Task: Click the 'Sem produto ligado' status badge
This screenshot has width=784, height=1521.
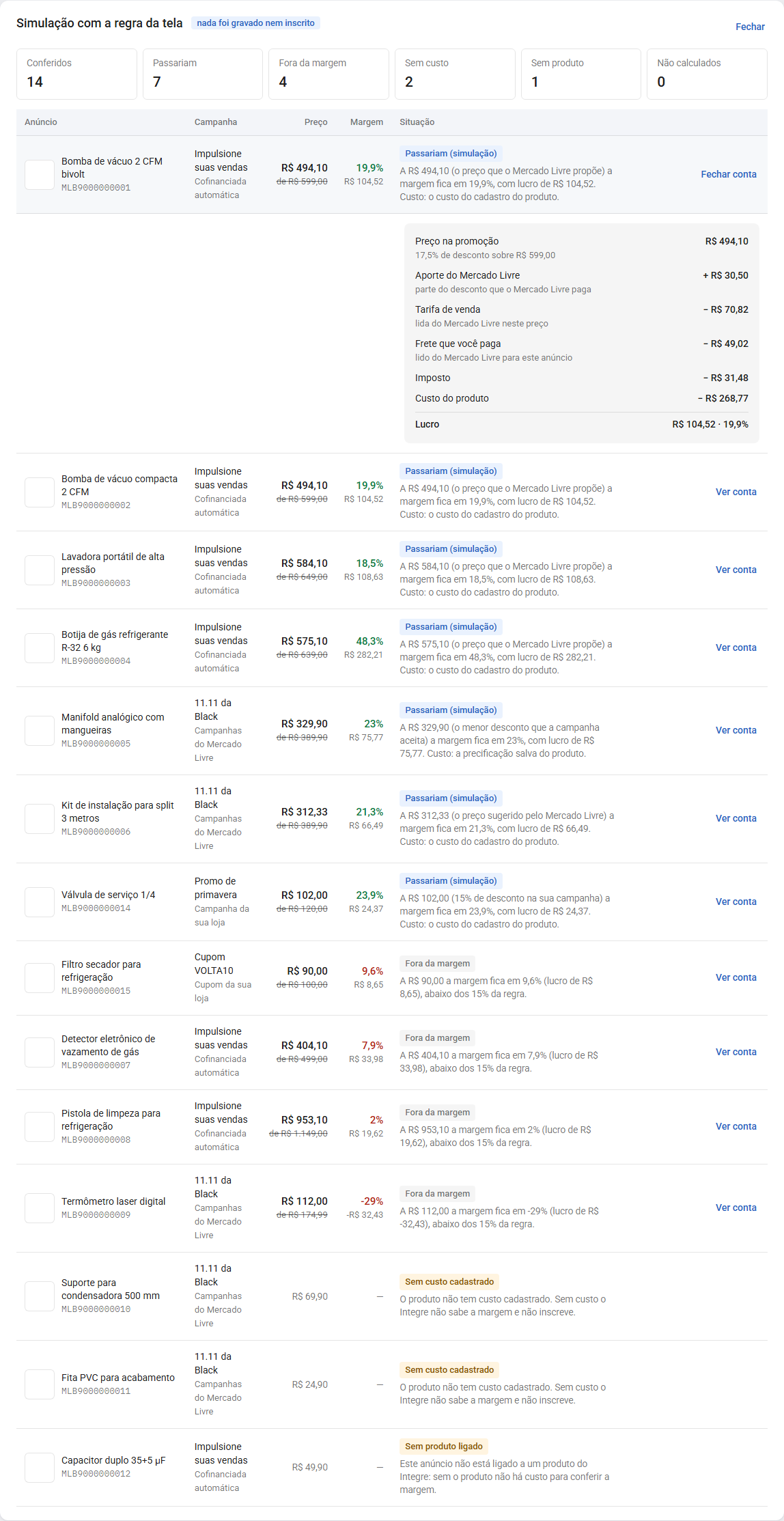Action: coord(444,1447)
